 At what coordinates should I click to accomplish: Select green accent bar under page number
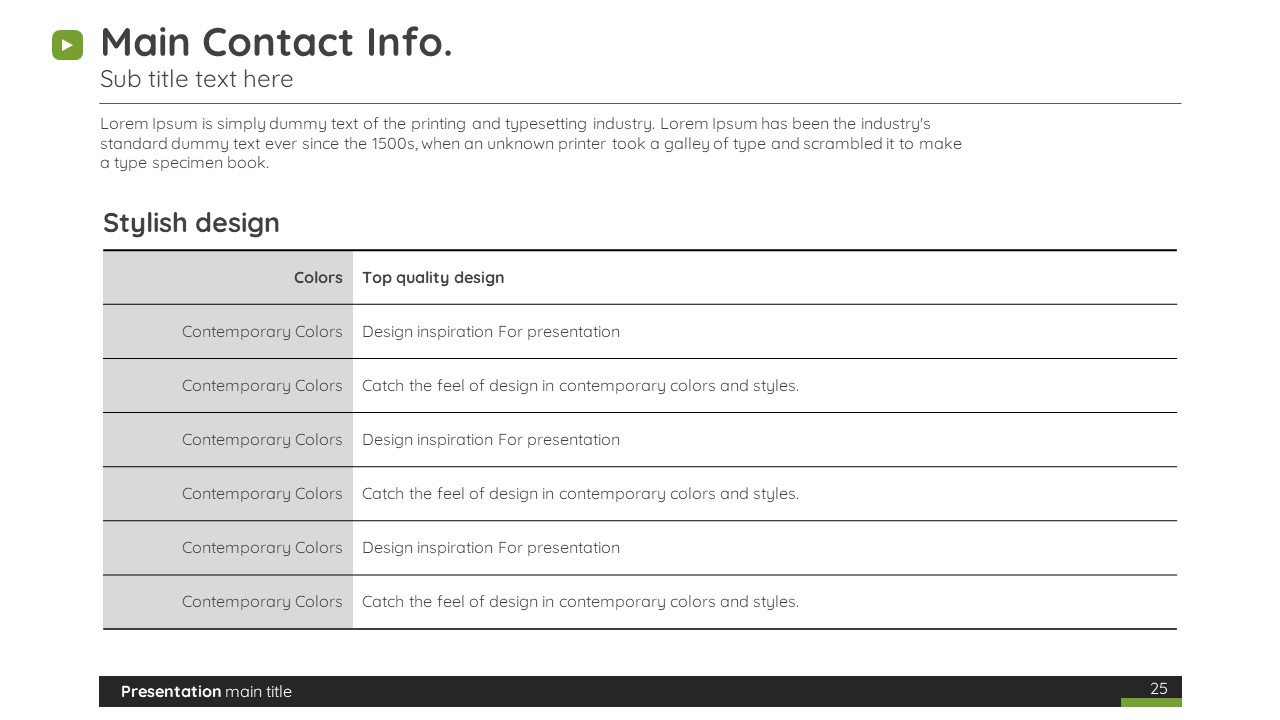click(x=1151, y=703)
